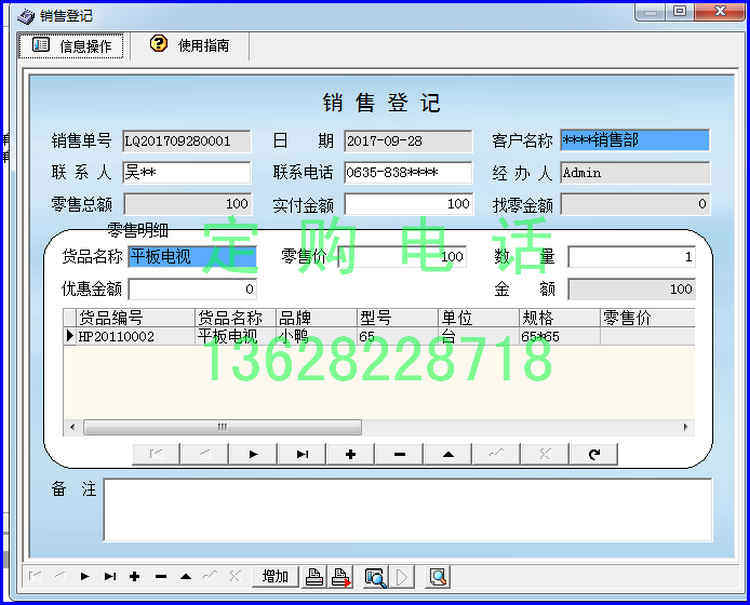Click the 优惠金额 input field
750x605 pixels.
click(192, 289)
